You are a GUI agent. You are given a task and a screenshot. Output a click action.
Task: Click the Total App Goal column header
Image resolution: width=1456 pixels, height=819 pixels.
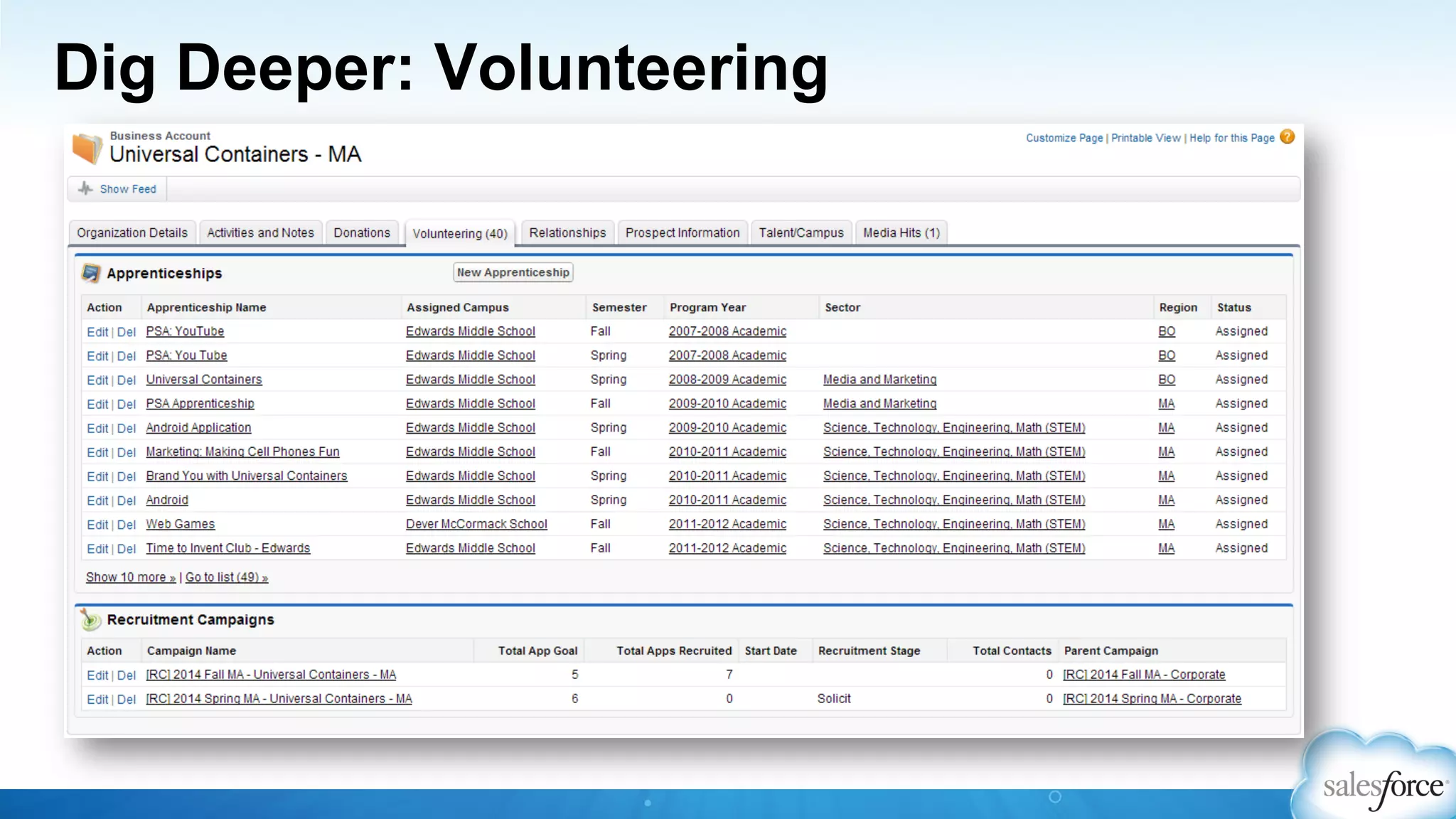[537, 651]
